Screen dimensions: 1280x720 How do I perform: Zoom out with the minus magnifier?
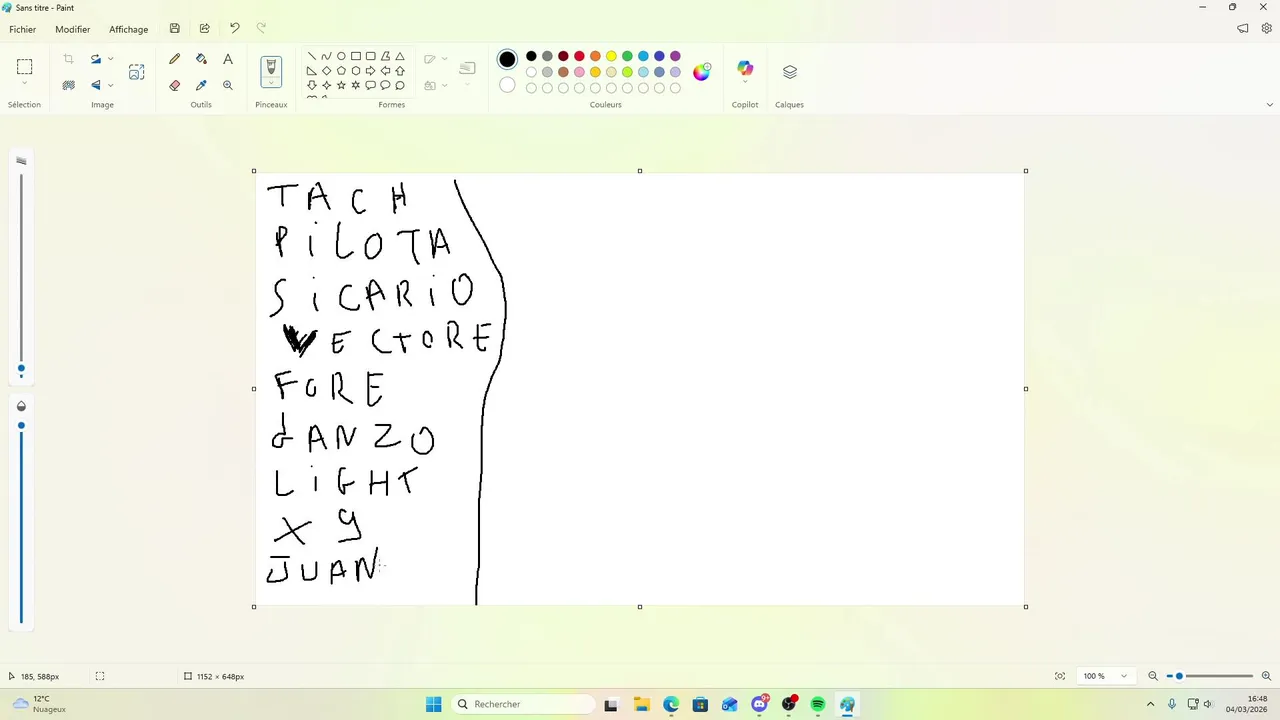coord(1153,676)
